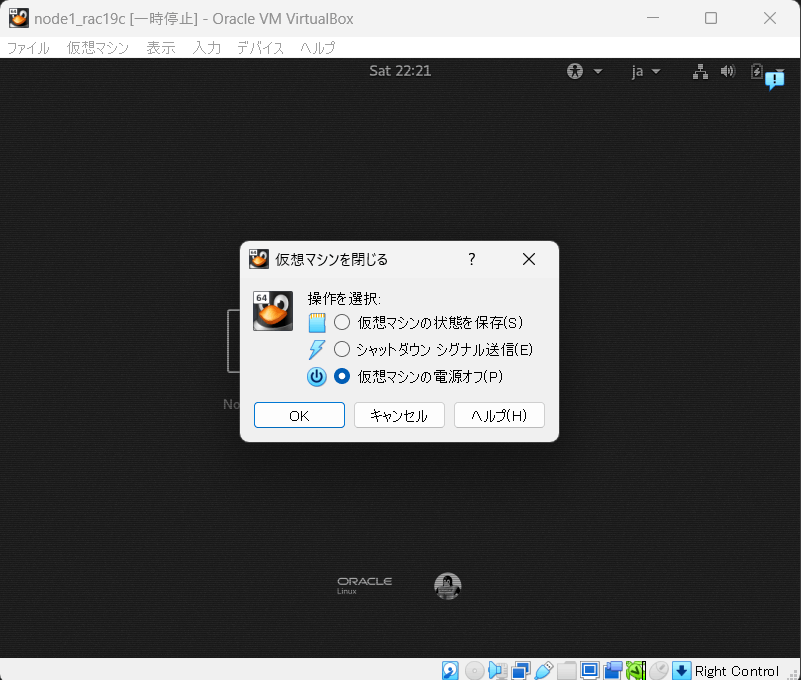Click the hard disk activity status icon

450,670
